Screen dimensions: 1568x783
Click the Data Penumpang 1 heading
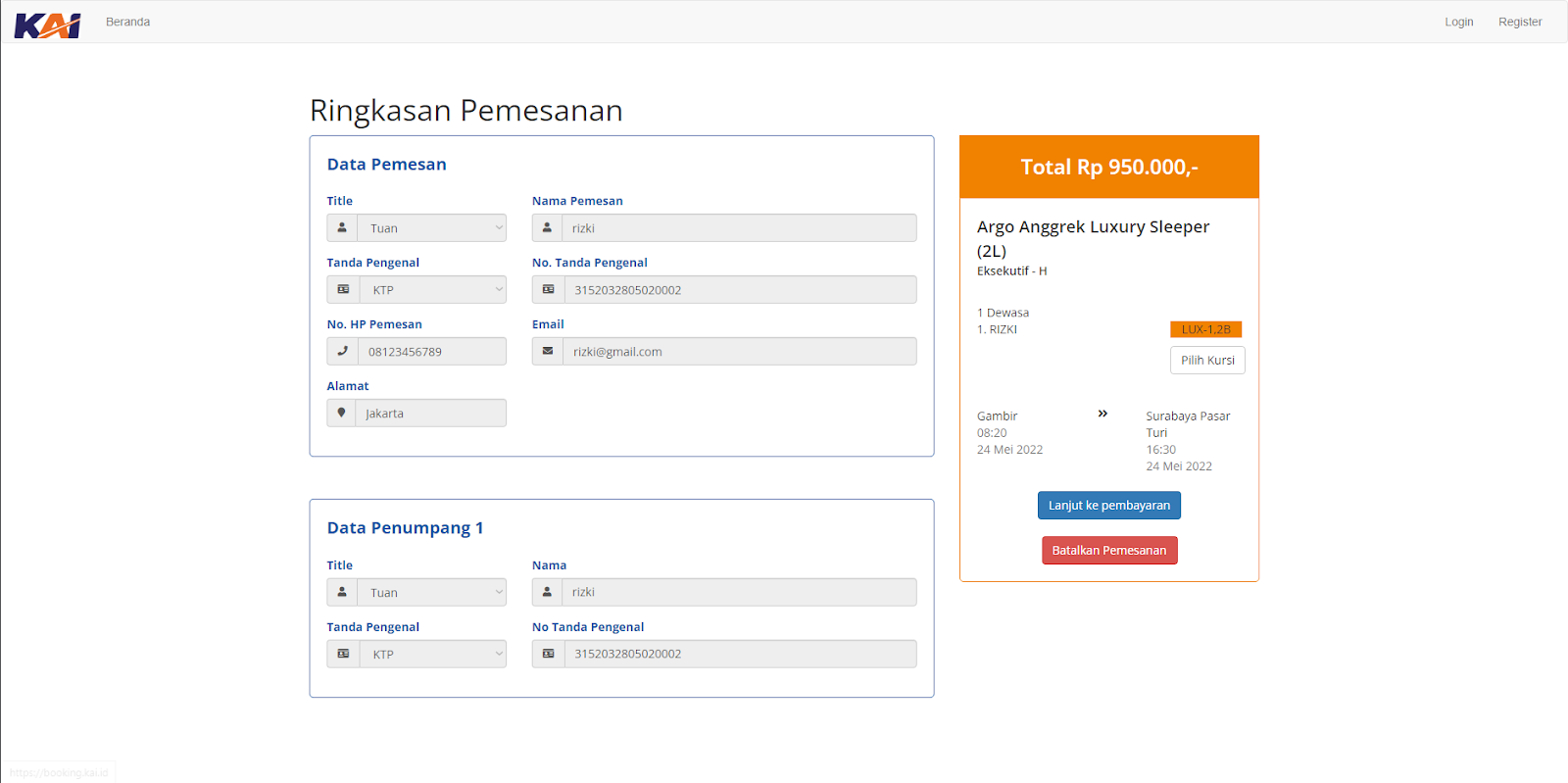coord(405,527)
